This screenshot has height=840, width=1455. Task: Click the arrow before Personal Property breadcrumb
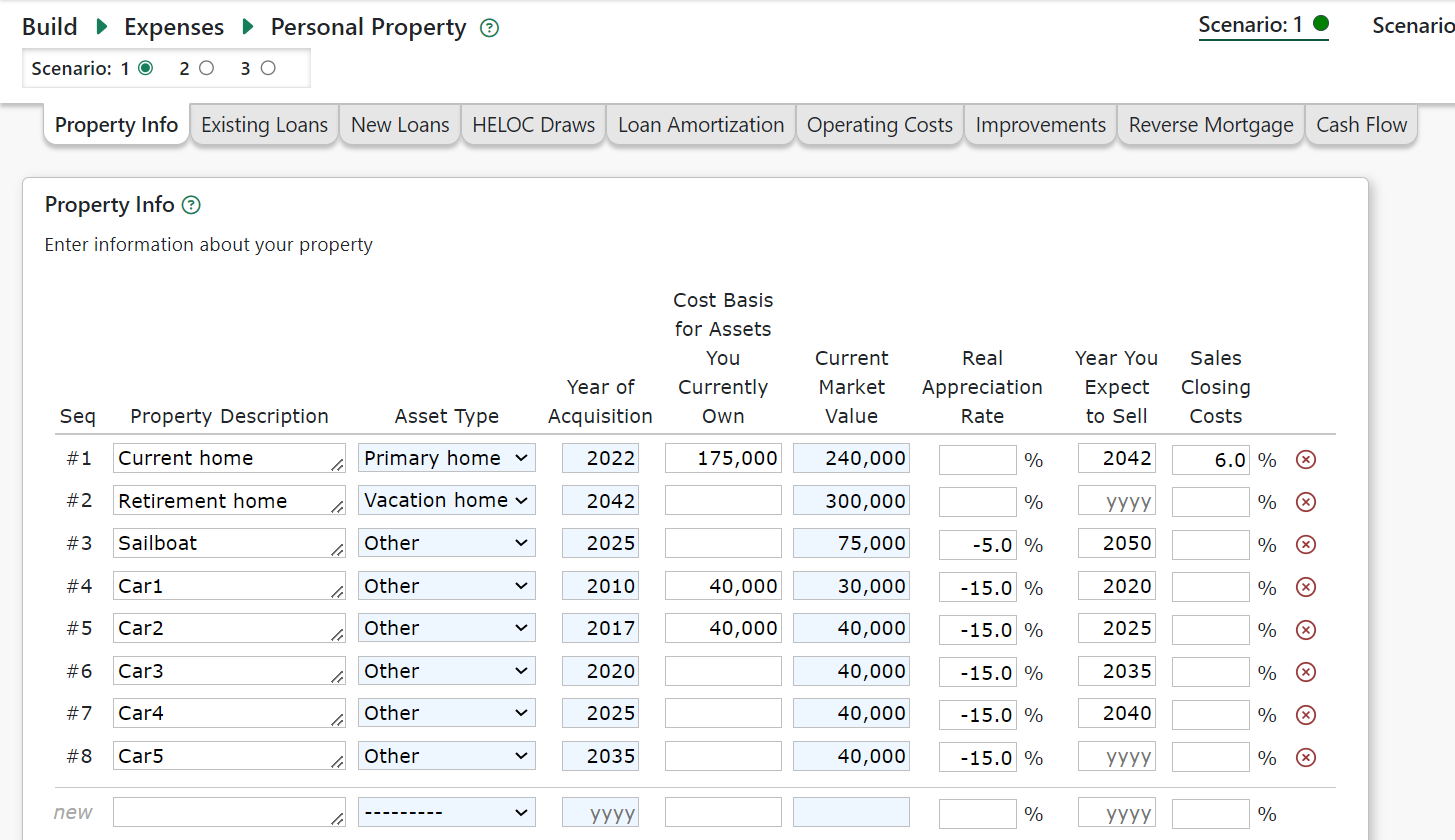pyautogui.click(x=248, y=27)
